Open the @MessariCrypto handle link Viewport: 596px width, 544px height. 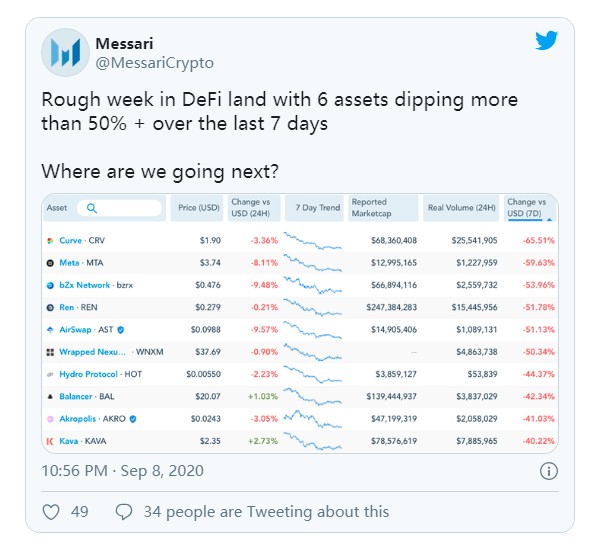(x=154, y=63)
